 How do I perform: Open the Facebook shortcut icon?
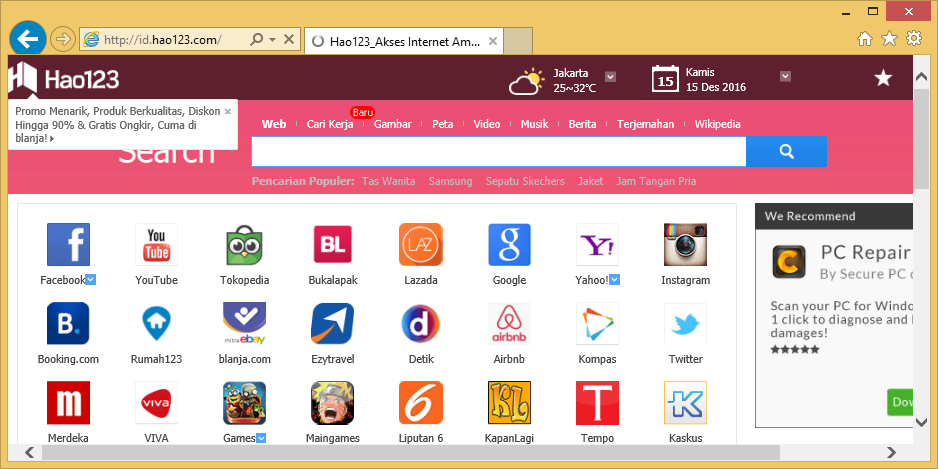[68, 244]
